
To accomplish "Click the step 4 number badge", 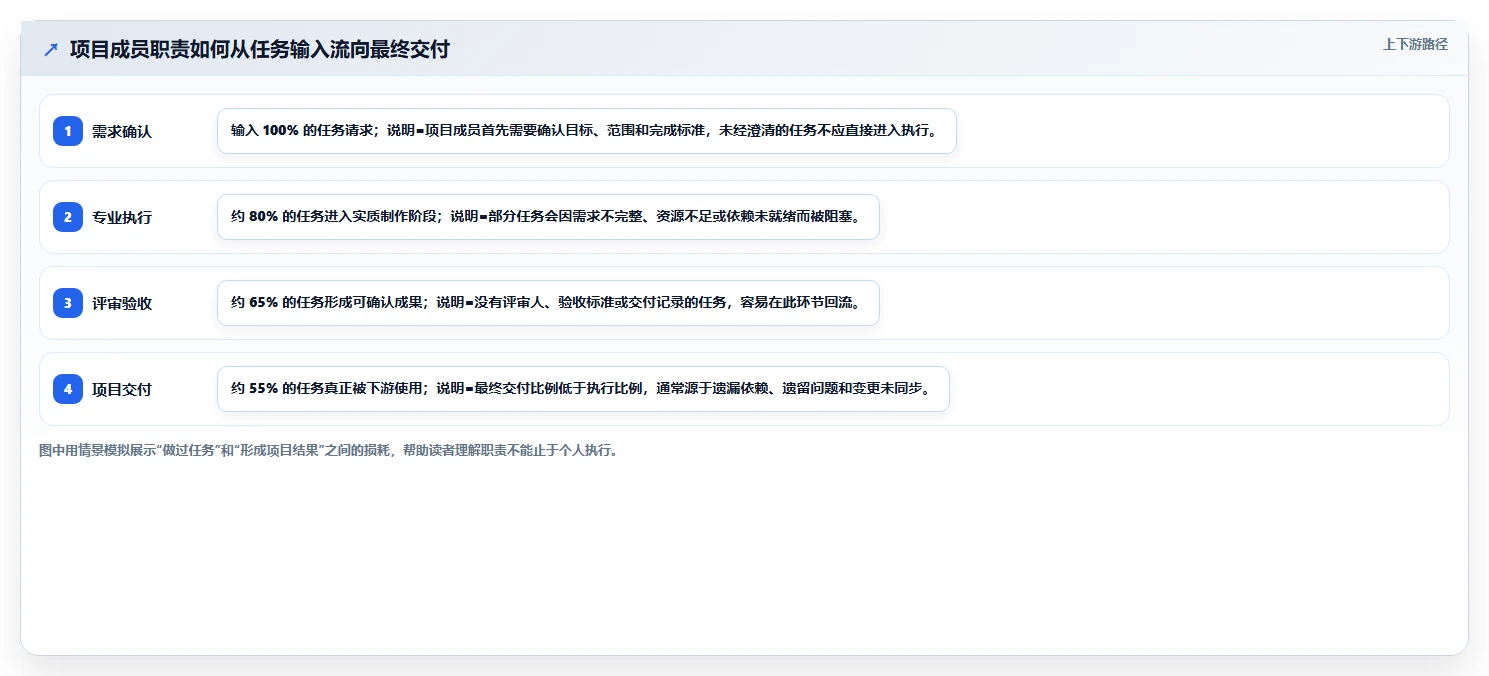I will point(68,389).
